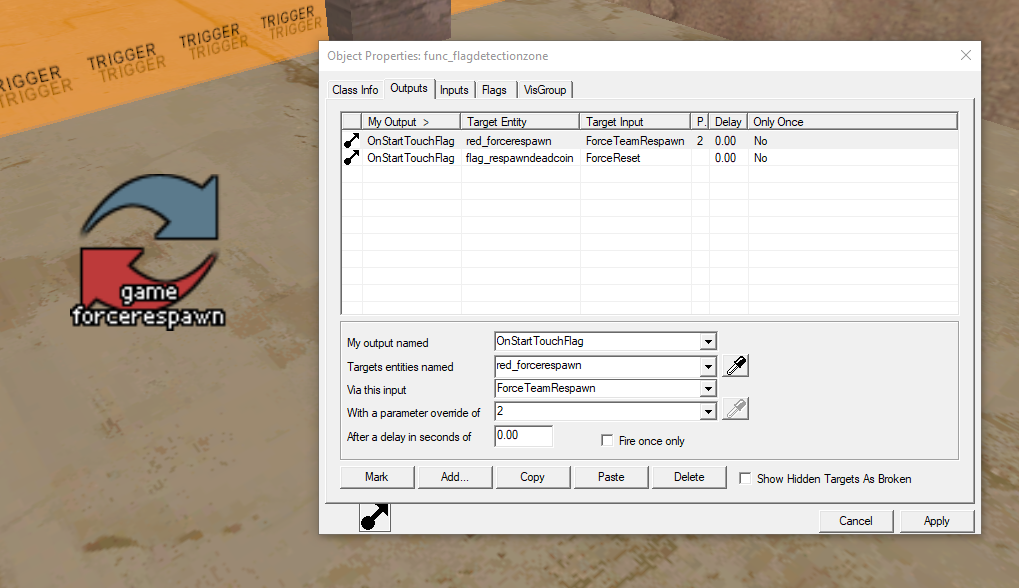The height and width of the screenshot is (588, 1019).
Task: Expand the parameter override dropdown
Action: coord(708,411)
